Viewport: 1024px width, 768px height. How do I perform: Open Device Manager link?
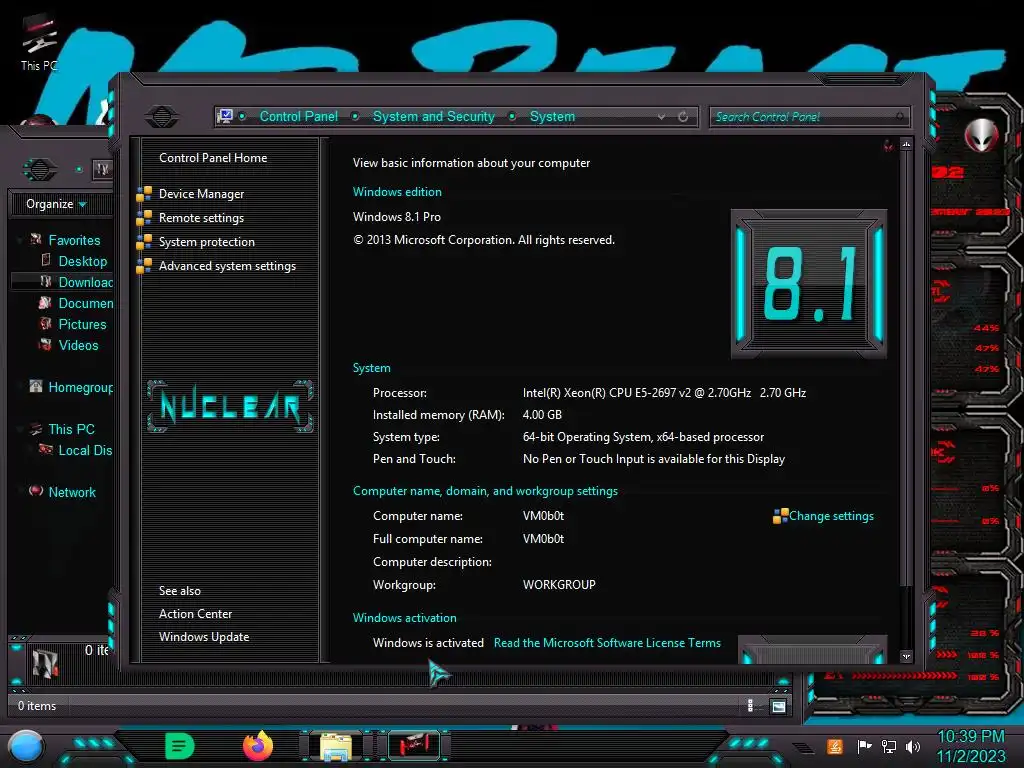coord(201,194)
